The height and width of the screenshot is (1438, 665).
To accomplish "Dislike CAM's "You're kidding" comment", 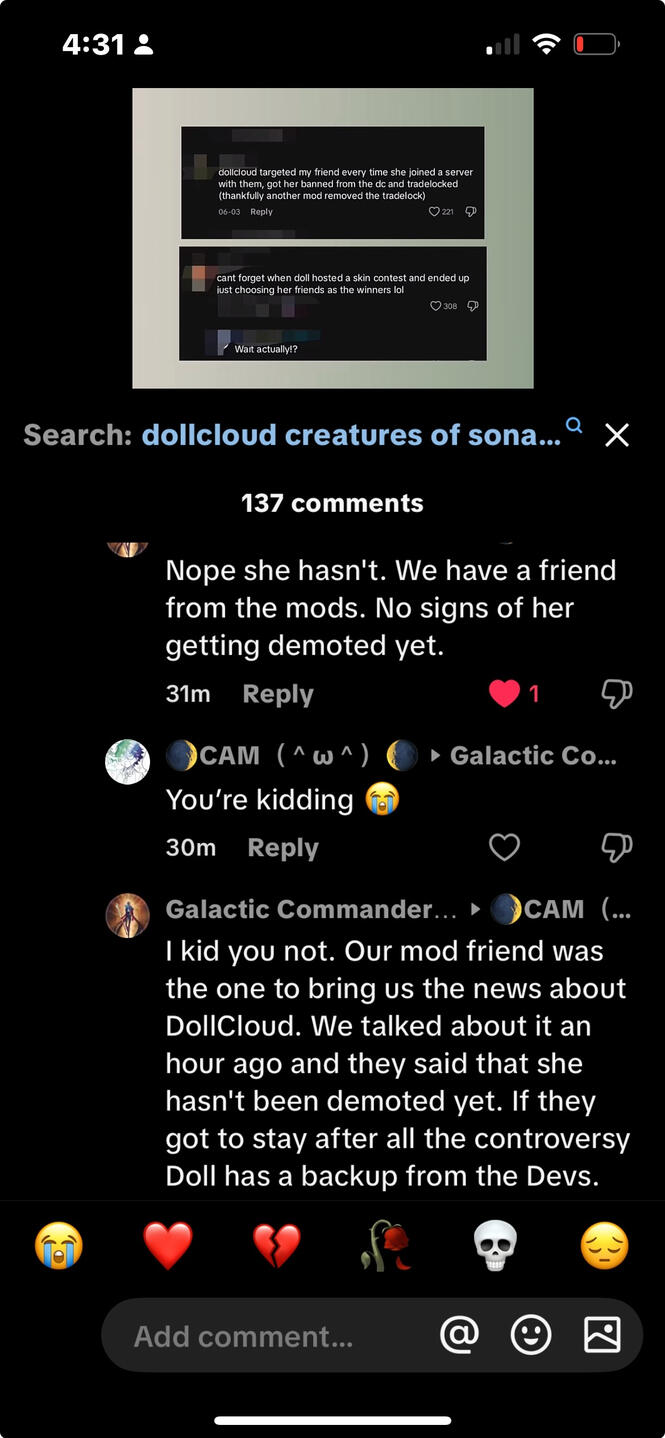I will pyautogui.click(x=616, y=848).
